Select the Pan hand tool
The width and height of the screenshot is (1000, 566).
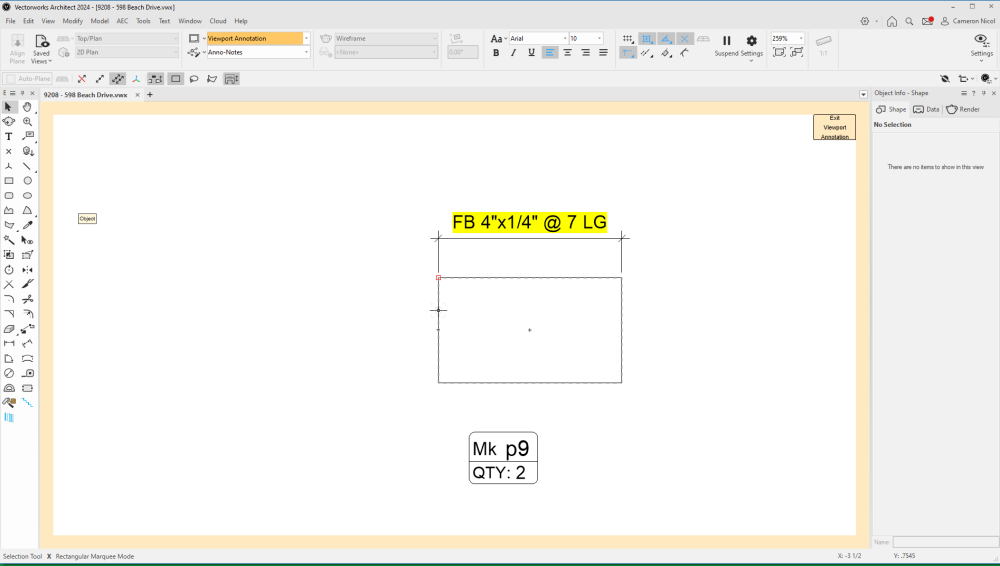[28, 107]
